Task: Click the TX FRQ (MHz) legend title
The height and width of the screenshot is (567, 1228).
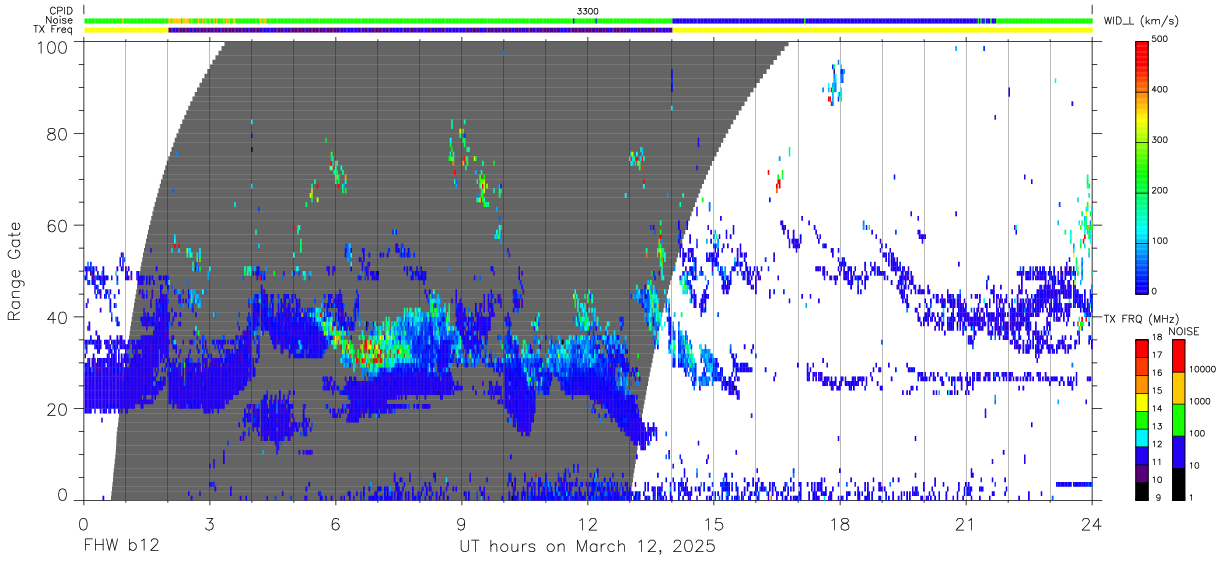Action: pos(1141,318)
